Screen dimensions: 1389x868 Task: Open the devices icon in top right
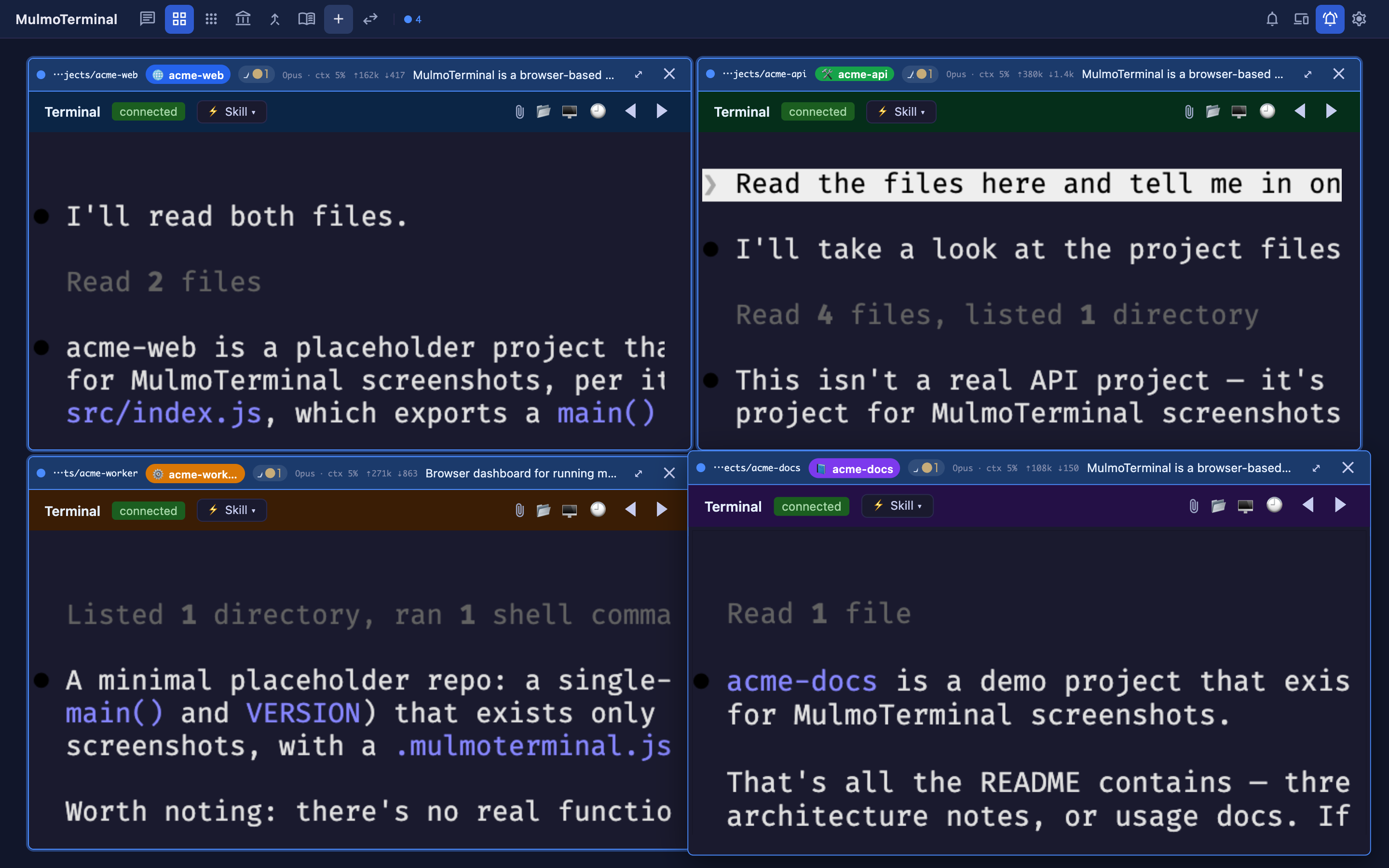(1301, 19)
